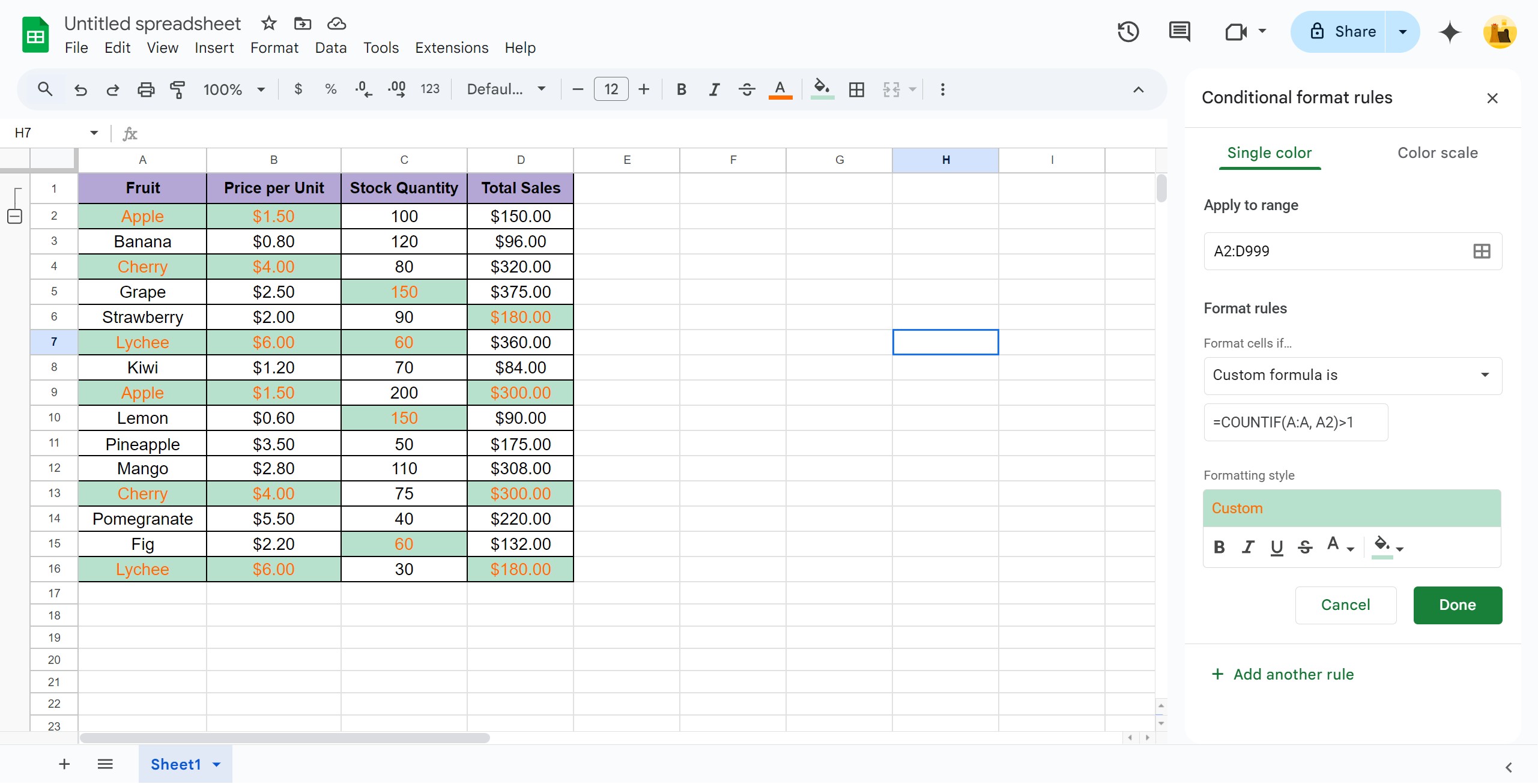Click the Gemini sparkle icon
The height and width of the screenshot is (784, 1538).
pyautogui.click(x=1449, y=32)
